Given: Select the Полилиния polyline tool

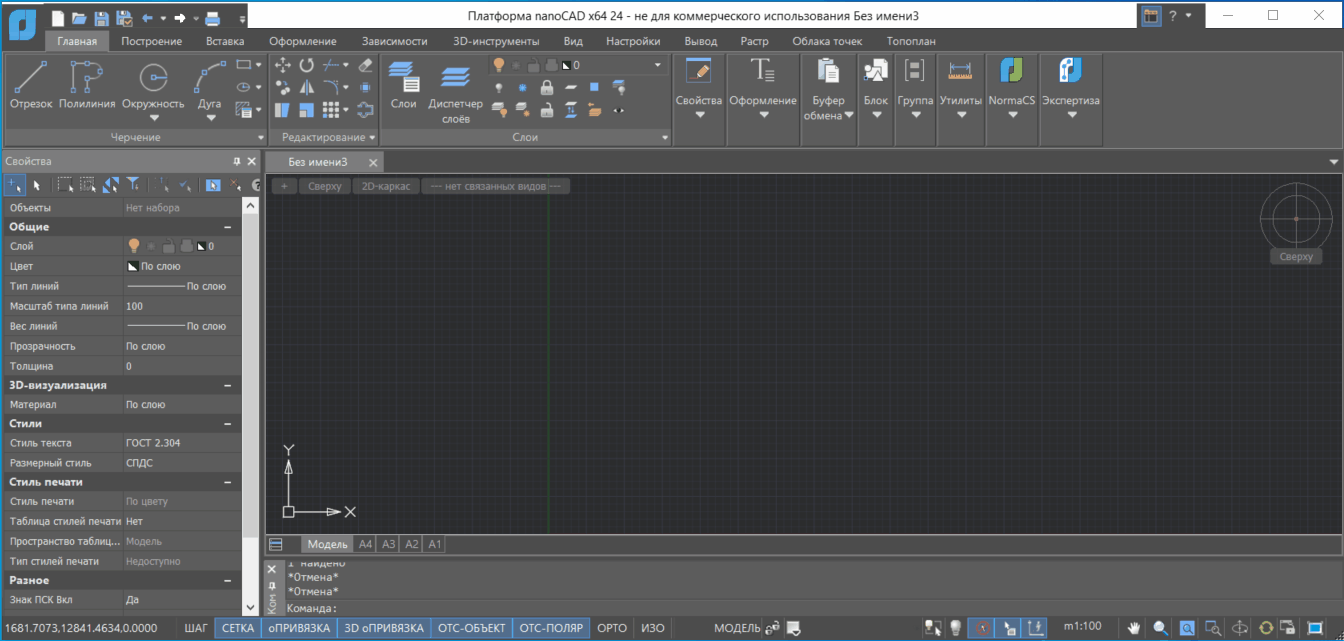Looking at the screenshot, I should 87,85.
